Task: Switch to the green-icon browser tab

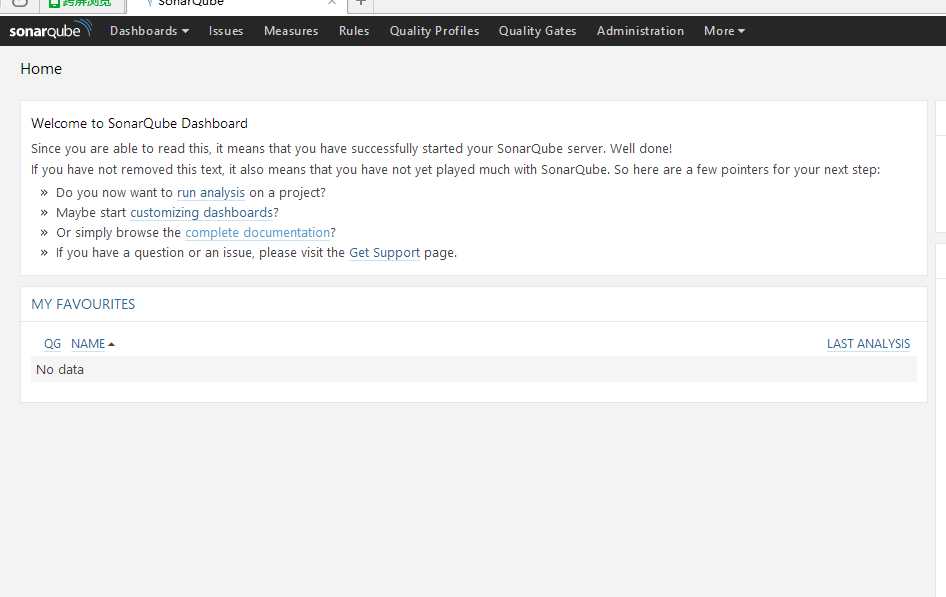Action: pos(82,5)
